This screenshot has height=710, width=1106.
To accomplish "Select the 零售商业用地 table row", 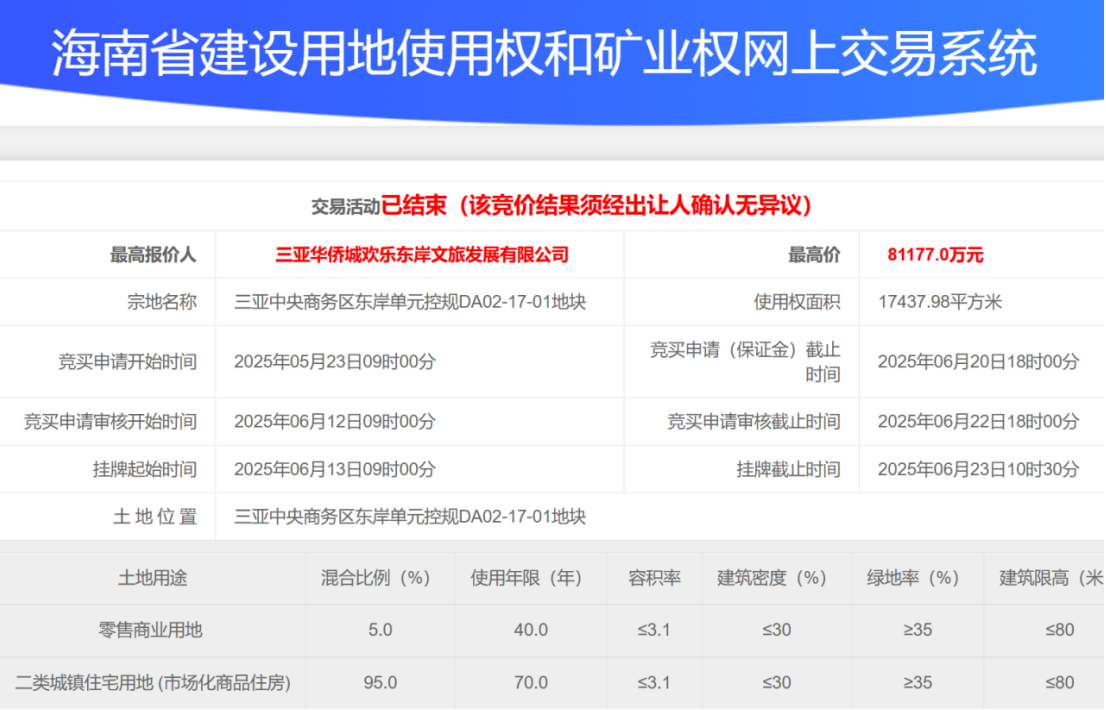I will coord(552,630).
